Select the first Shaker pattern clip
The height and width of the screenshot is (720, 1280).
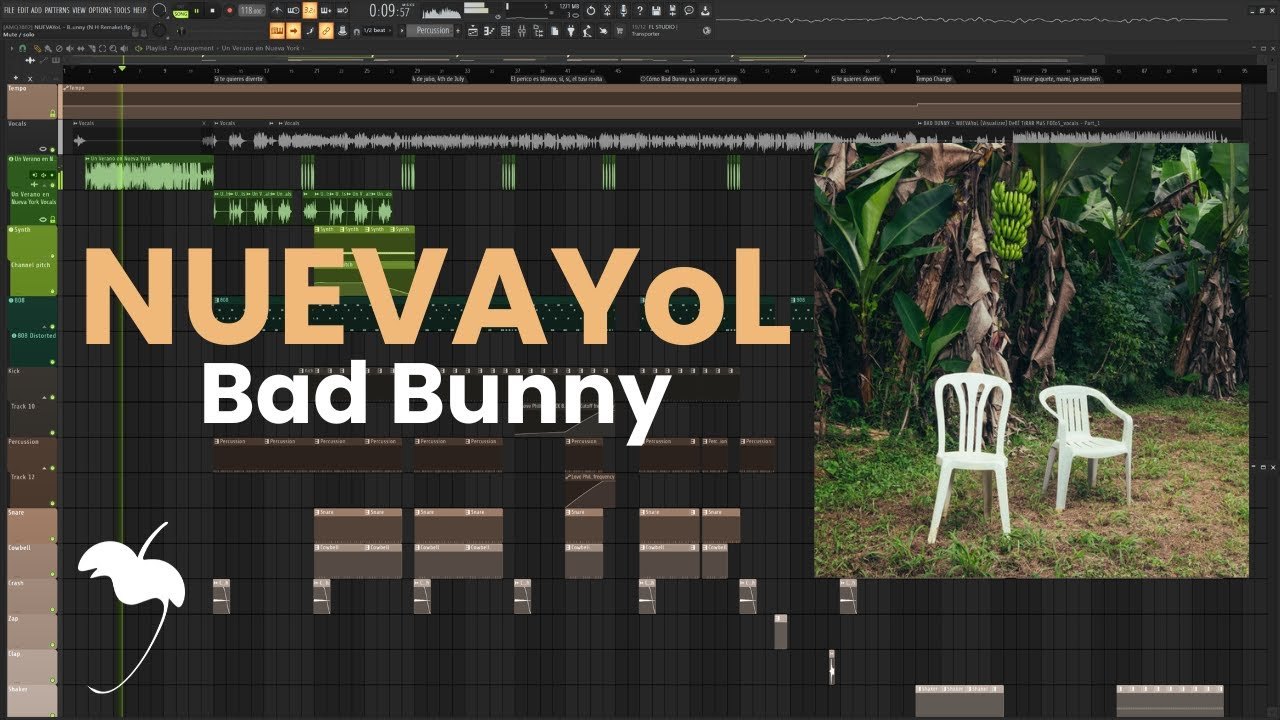click(x=930, y=701)
